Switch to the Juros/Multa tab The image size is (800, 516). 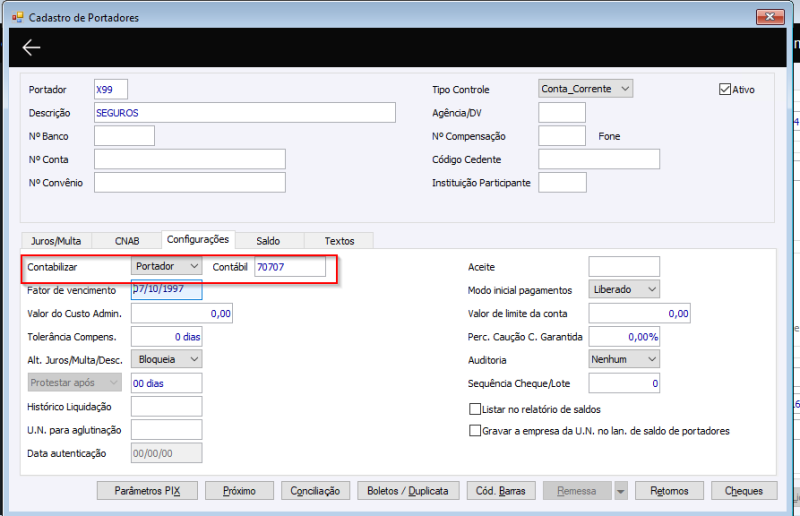coord(56,241)
